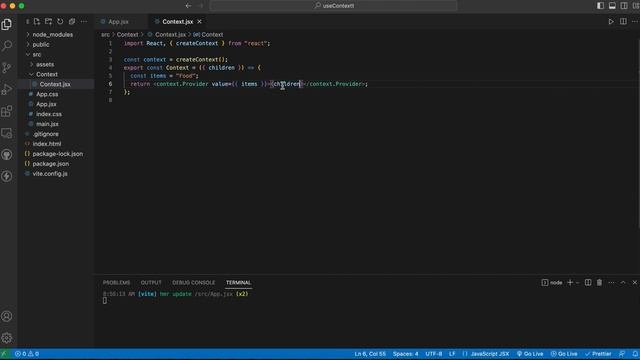This screenshot has width=640, height=360.
Task: Create a new file in Explorer
Action: point(37,22)
